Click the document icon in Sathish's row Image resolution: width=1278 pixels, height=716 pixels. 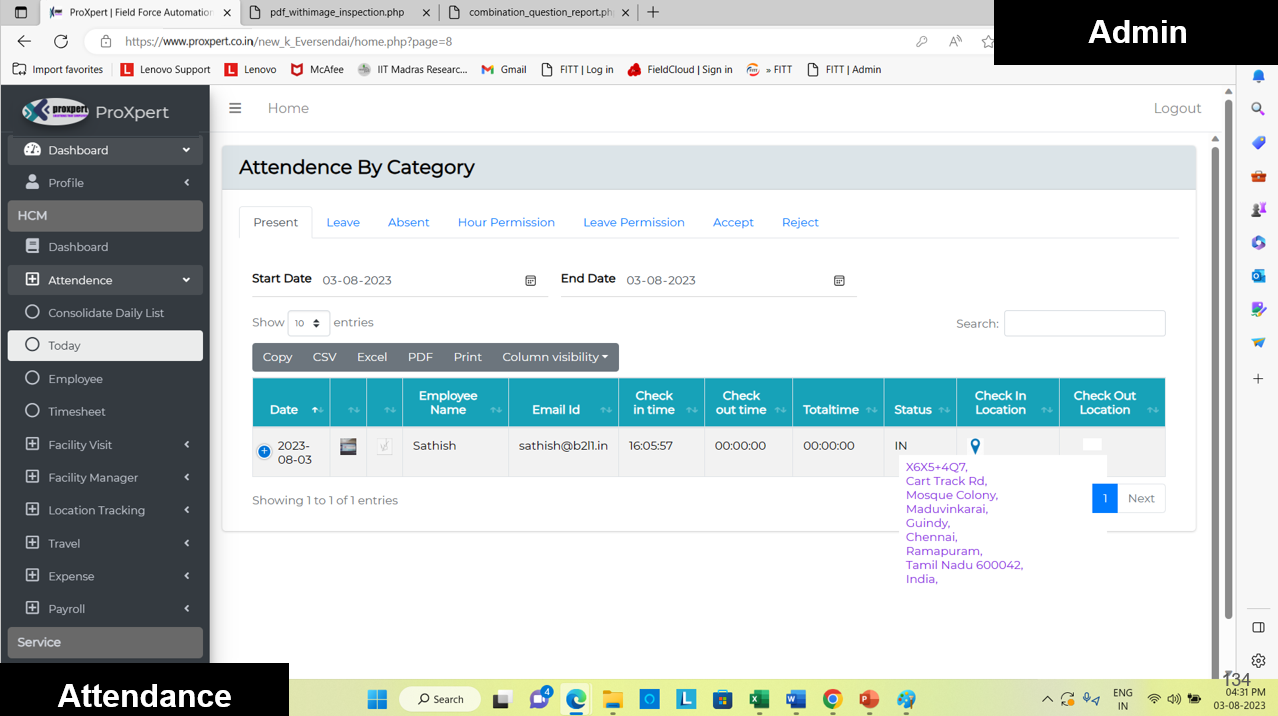pos(384,447)
